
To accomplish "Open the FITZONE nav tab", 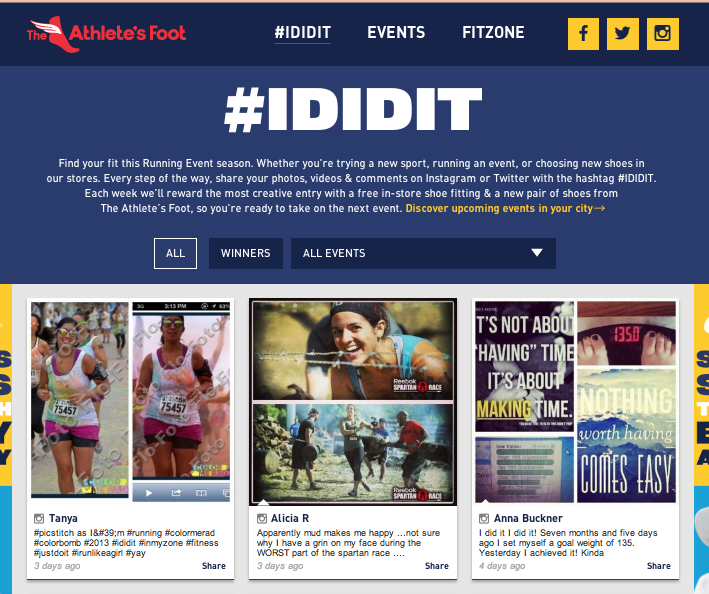I will click(x=493, y=33).
